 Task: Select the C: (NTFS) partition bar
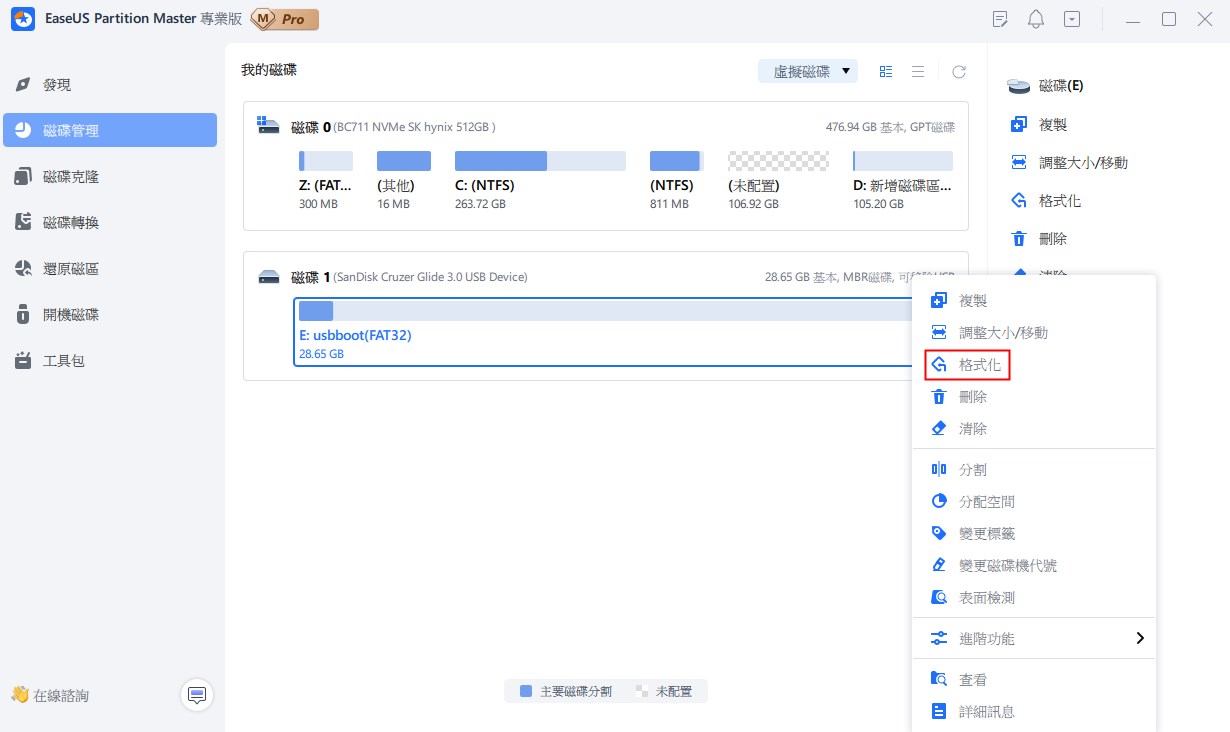pos(540,161)
